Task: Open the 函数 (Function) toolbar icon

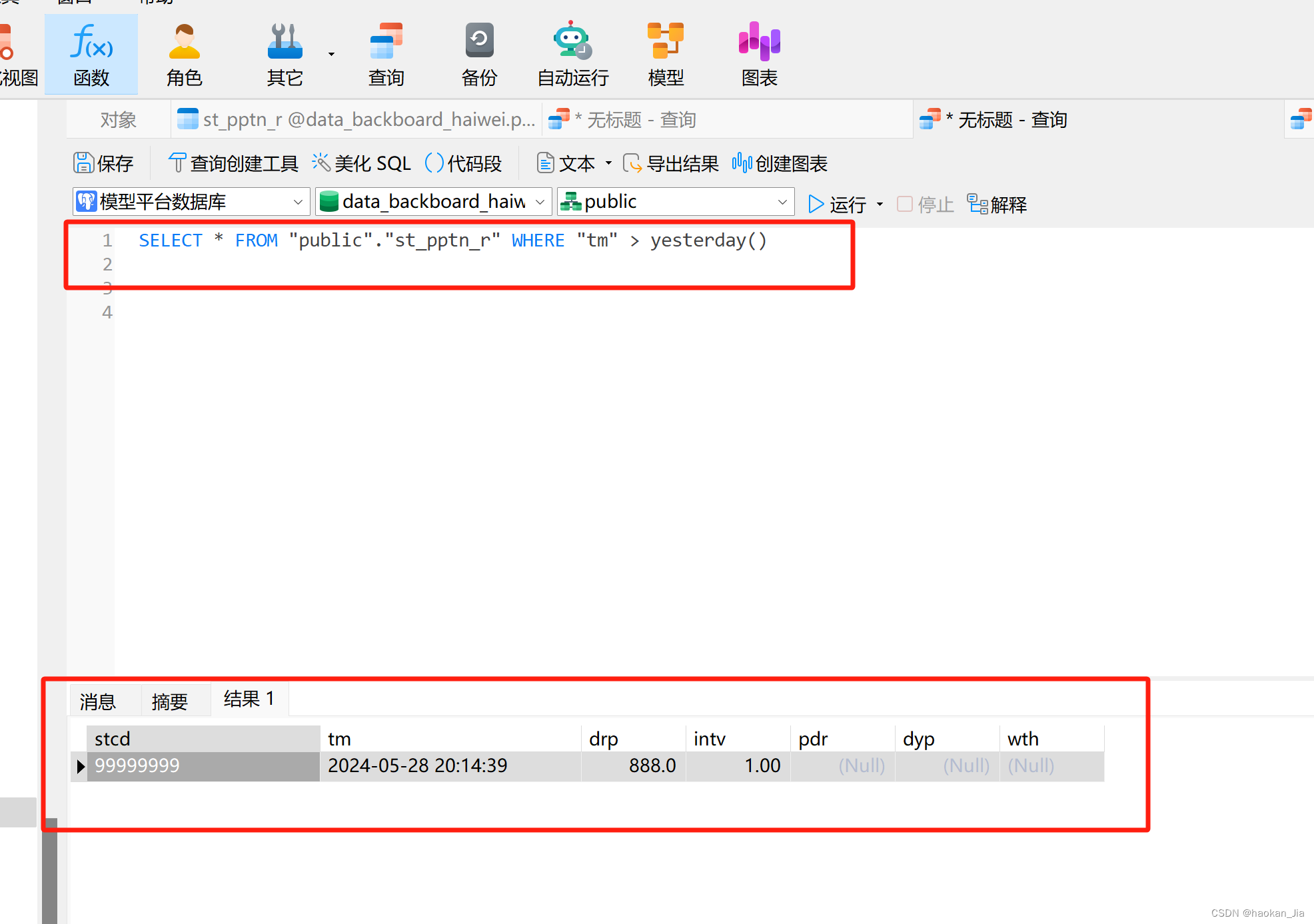Action: click(x=91, y=54)
